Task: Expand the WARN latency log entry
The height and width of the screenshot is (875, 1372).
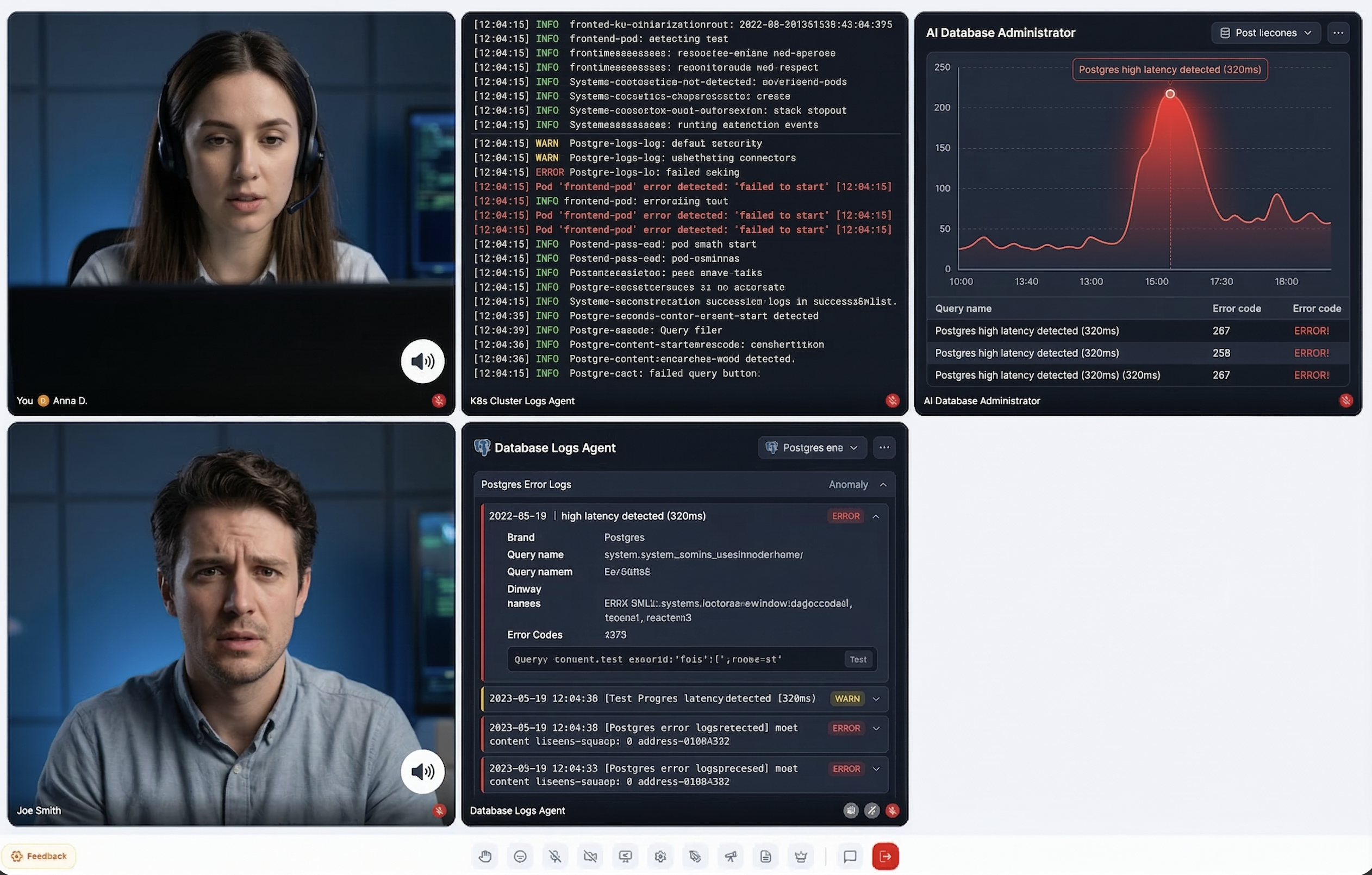Action: (876, 699)
